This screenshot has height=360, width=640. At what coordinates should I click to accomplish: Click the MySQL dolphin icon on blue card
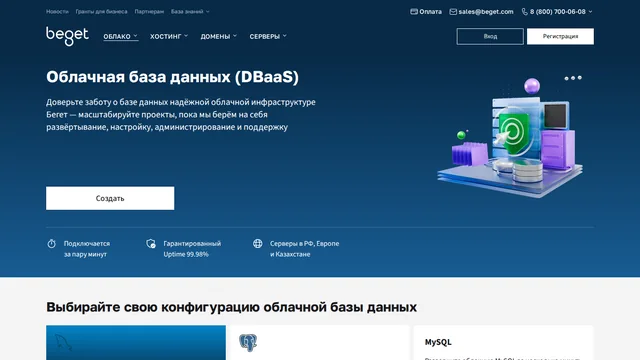[x=63, y=342]
